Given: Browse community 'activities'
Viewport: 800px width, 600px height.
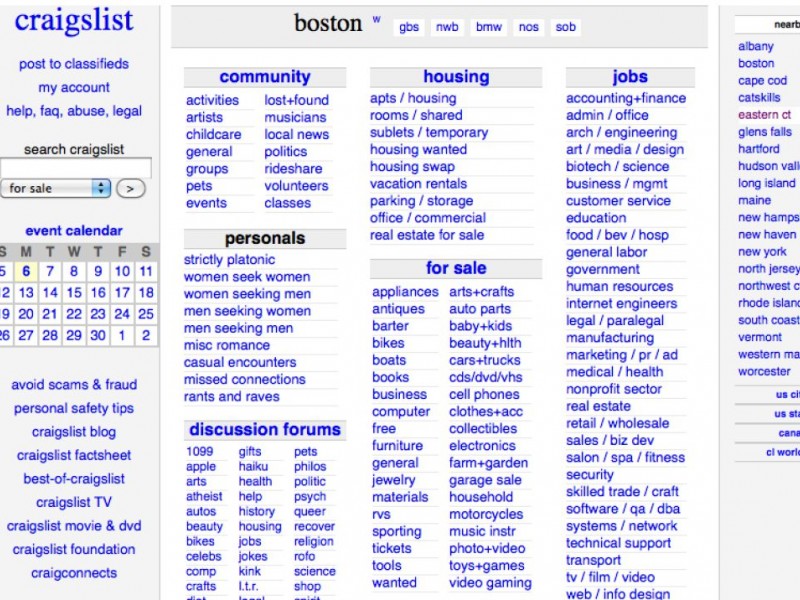Looking at the screenshot, I should click(x=212, y=100).
